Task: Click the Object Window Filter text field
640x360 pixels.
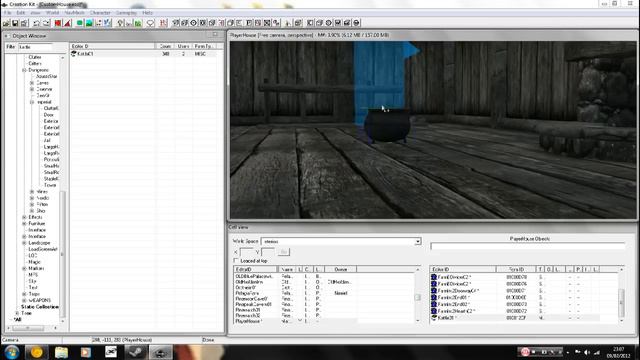Action: point(35,47)
